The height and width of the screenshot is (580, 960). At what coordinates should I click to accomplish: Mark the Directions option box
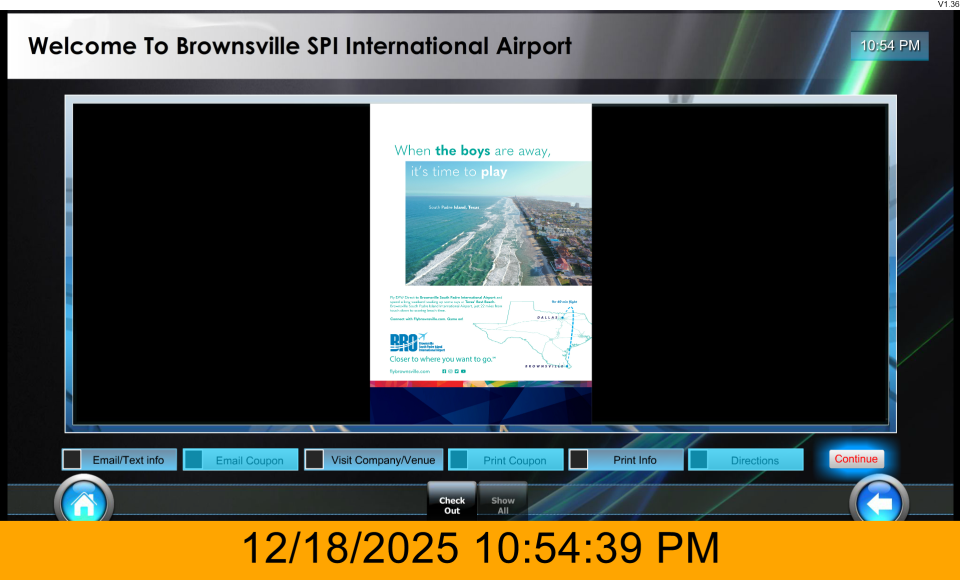(699, 460)
